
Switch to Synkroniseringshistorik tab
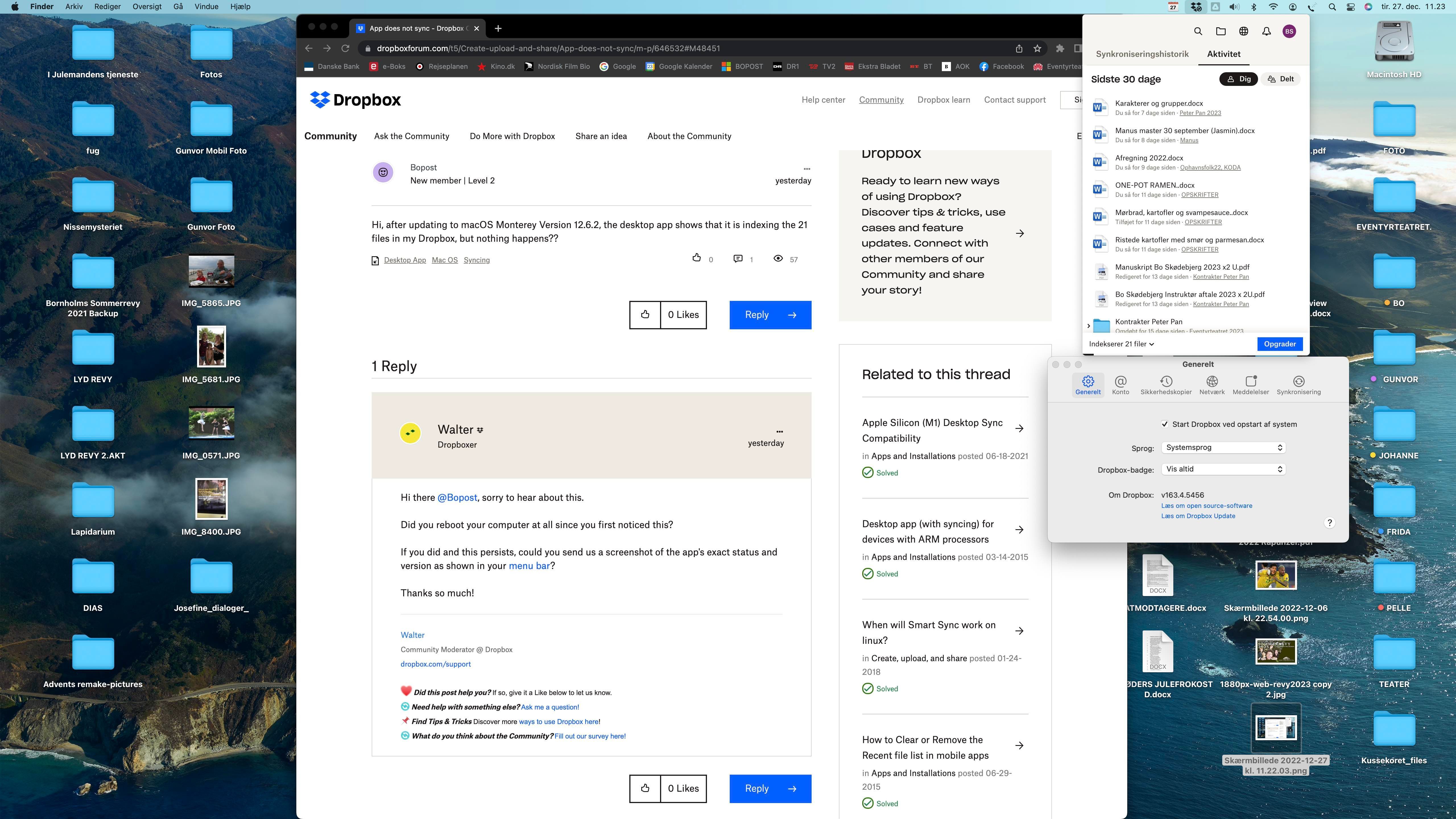click(1142, 54)
